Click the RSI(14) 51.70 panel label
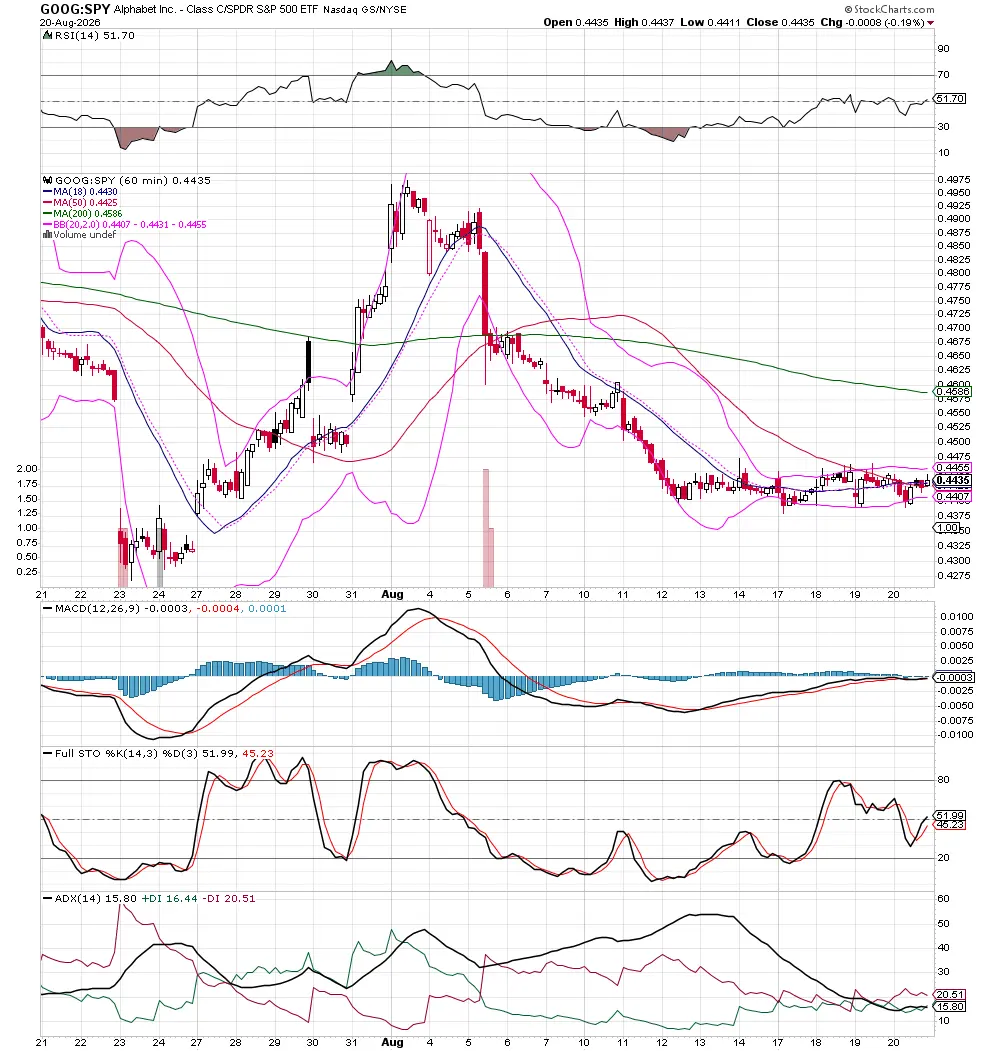The width and height of the screenshot is (990, 1051). pos(95,36)
